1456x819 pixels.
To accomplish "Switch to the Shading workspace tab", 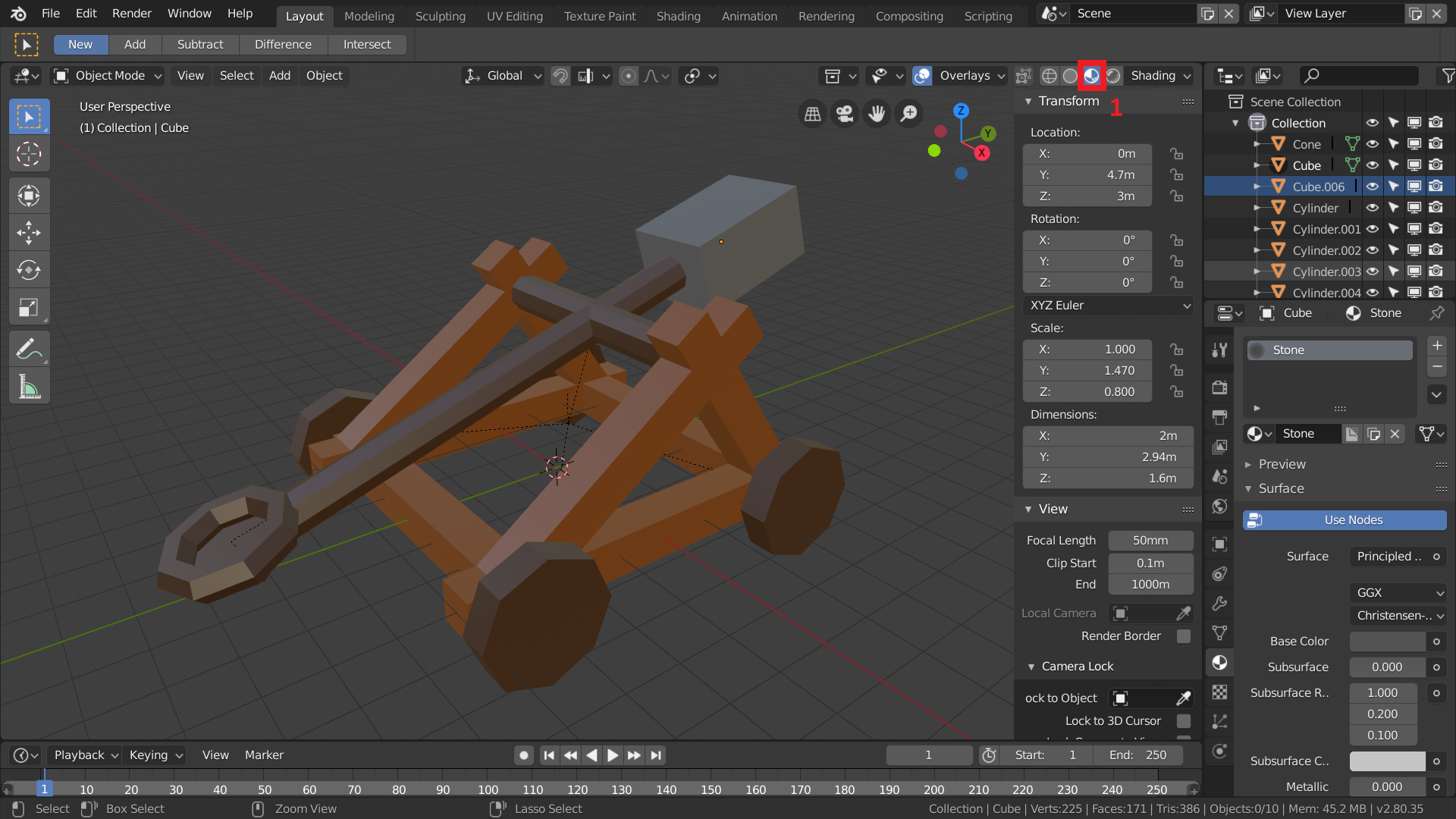I will click(679, 16).
